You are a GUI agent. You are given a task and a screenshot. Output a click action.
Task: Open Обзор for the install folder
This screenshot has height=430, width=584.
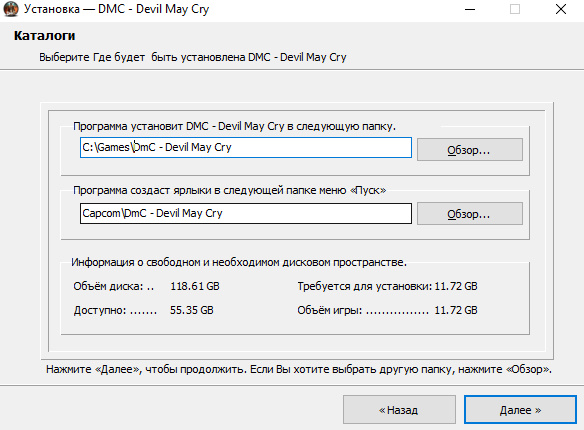click(x=470, y=150)
